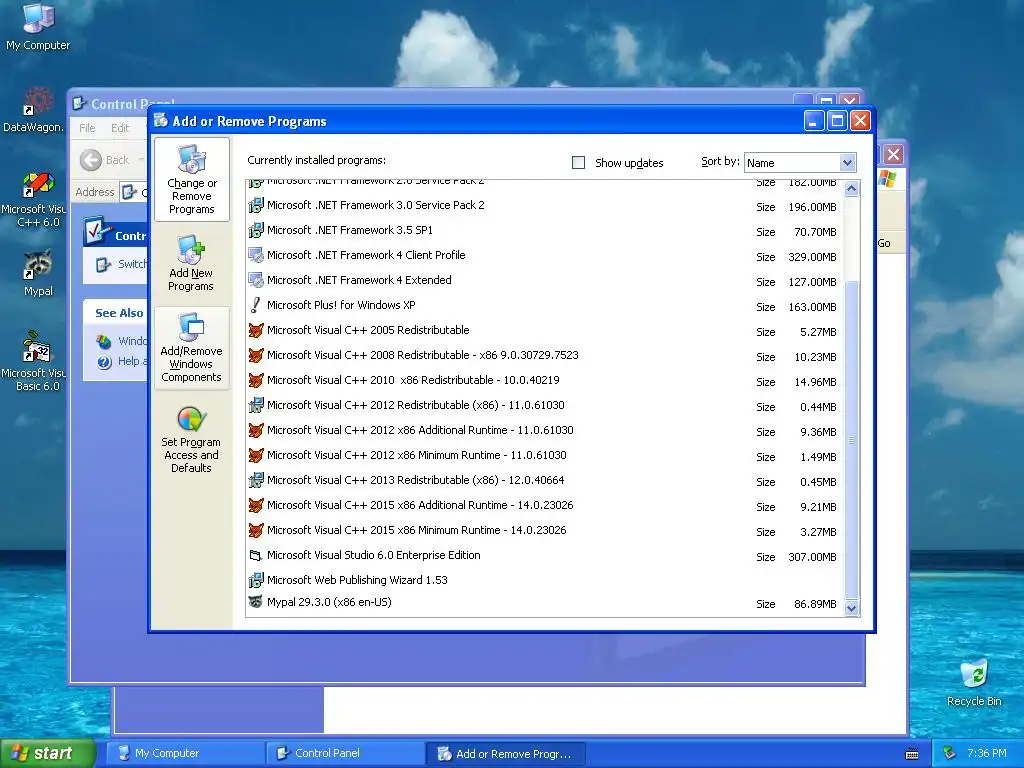Open DataWagon desktop shortcut
Viewport: 1024px width, 768px height.
tap(34, 110)
